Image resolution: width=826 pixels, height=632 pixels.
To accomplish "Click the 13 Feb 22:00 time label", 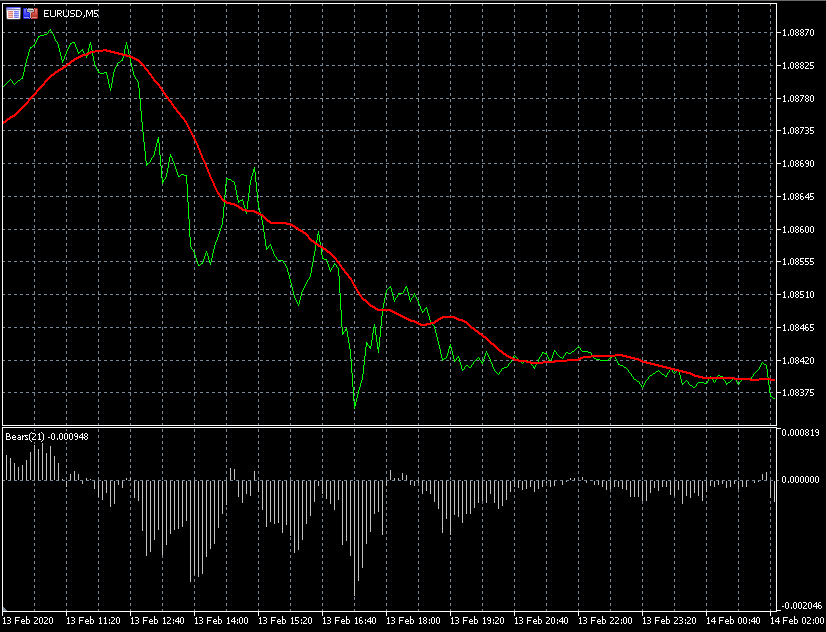I will click(605, 621).
